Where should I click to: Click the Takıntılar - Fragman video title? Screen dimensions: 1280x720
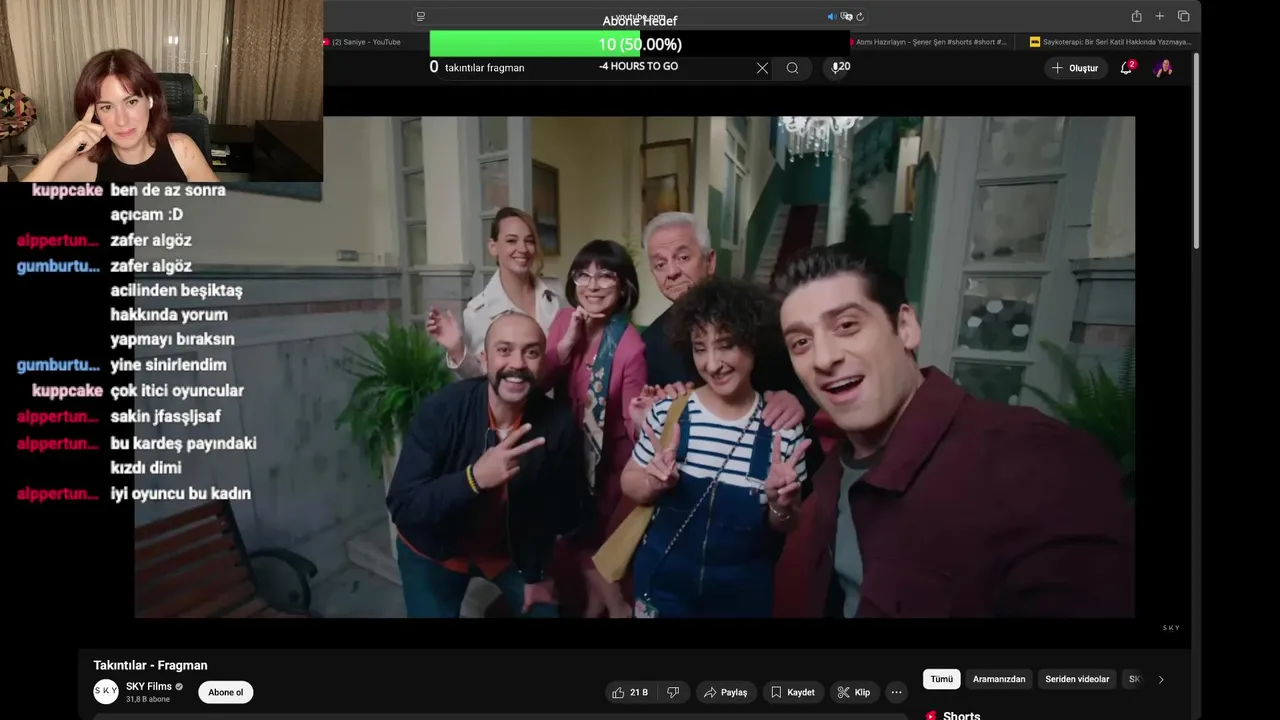coord(150,665)
